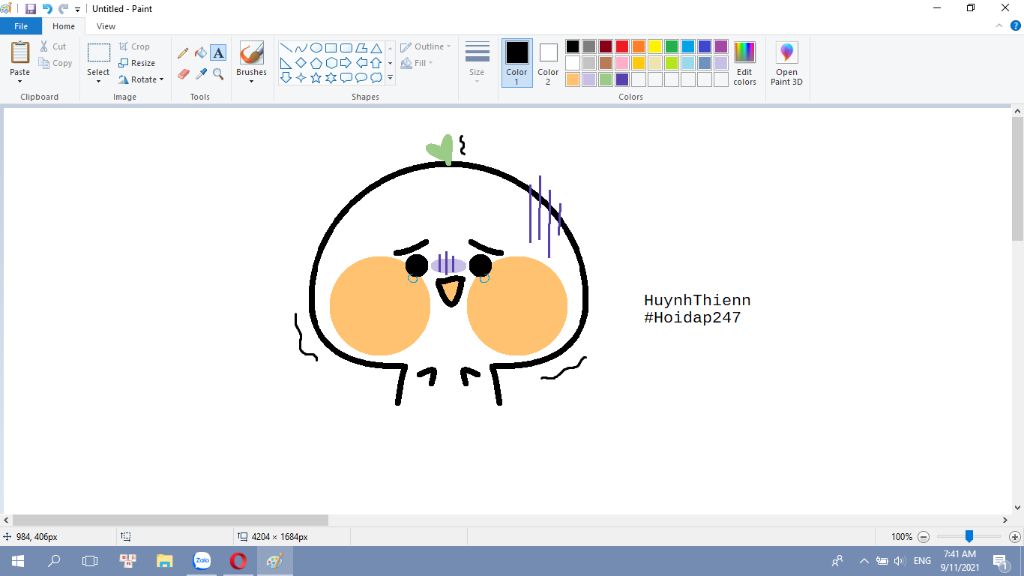
Task: Switch to the View tab
Action: click(106, 26)
